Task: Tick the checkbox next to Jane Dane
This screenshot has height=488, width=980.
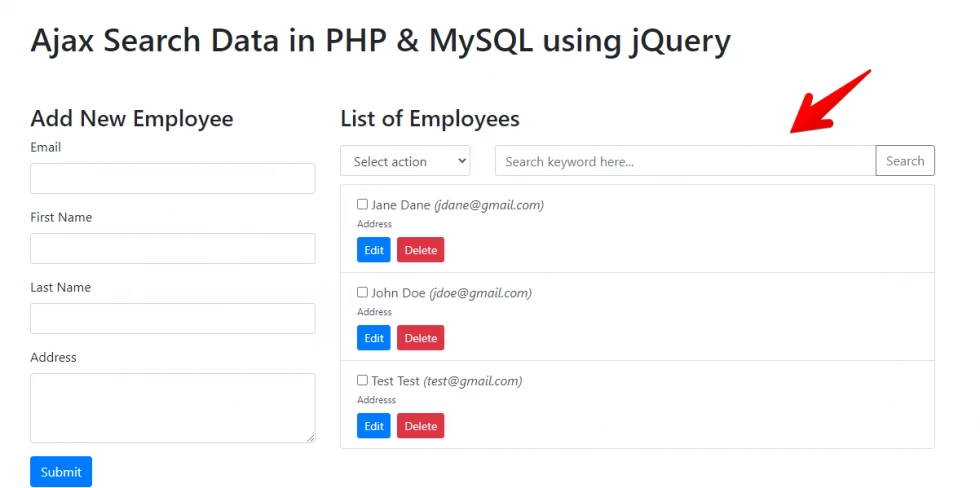Action: (362, 204)
